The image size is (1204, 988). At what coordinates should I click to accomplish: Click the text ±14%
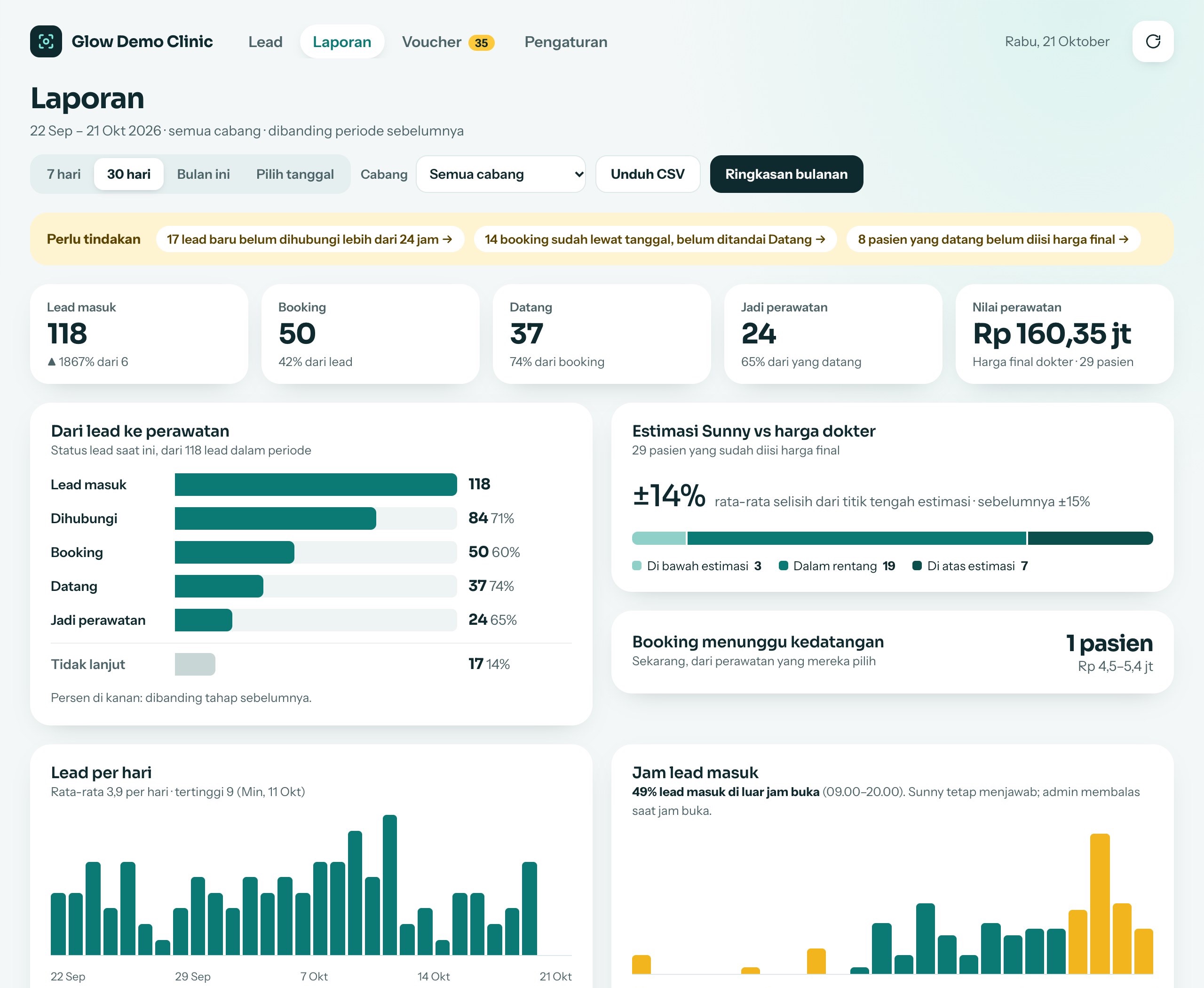click(669, 495)
